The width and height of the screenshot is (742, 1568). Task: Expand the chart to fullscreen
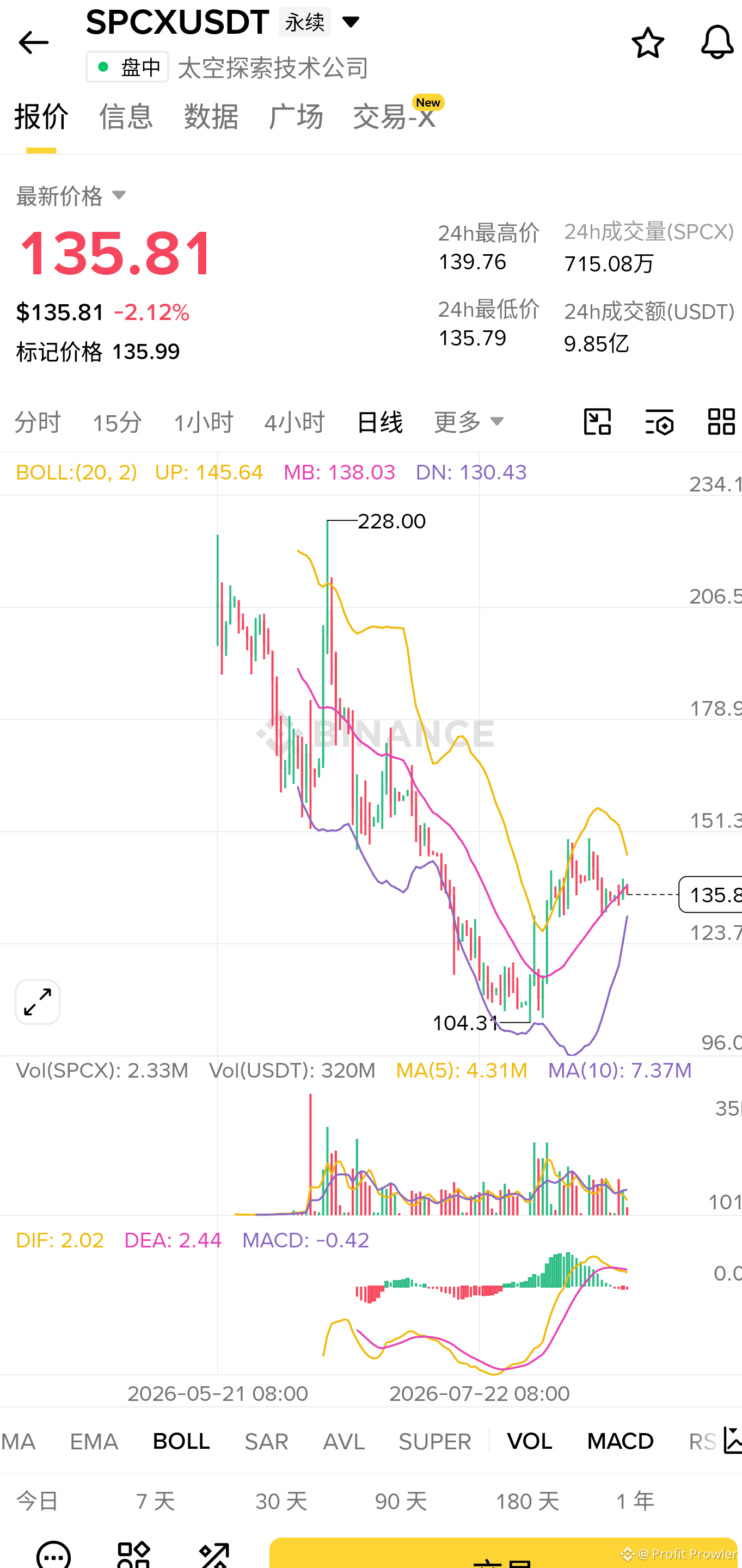(x=38, y=1002)
